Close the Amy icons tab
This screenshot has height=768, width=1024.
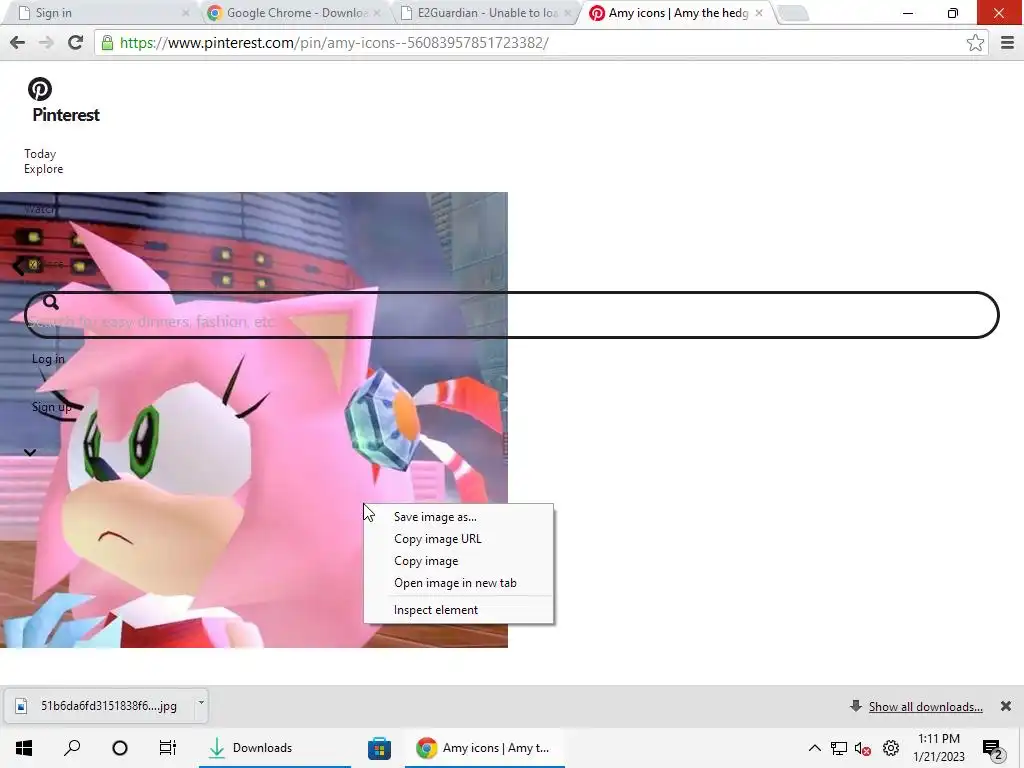click(759, 12)
